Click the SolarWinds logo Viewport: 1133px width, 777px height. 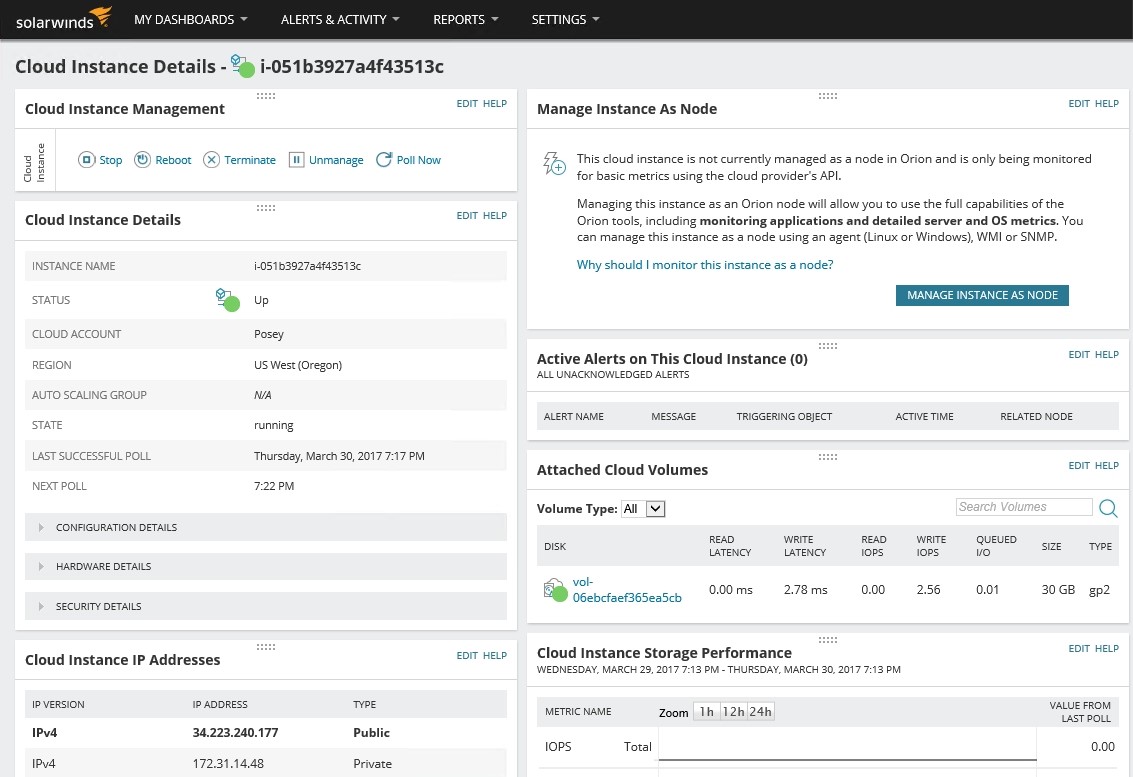coord(64,19)
